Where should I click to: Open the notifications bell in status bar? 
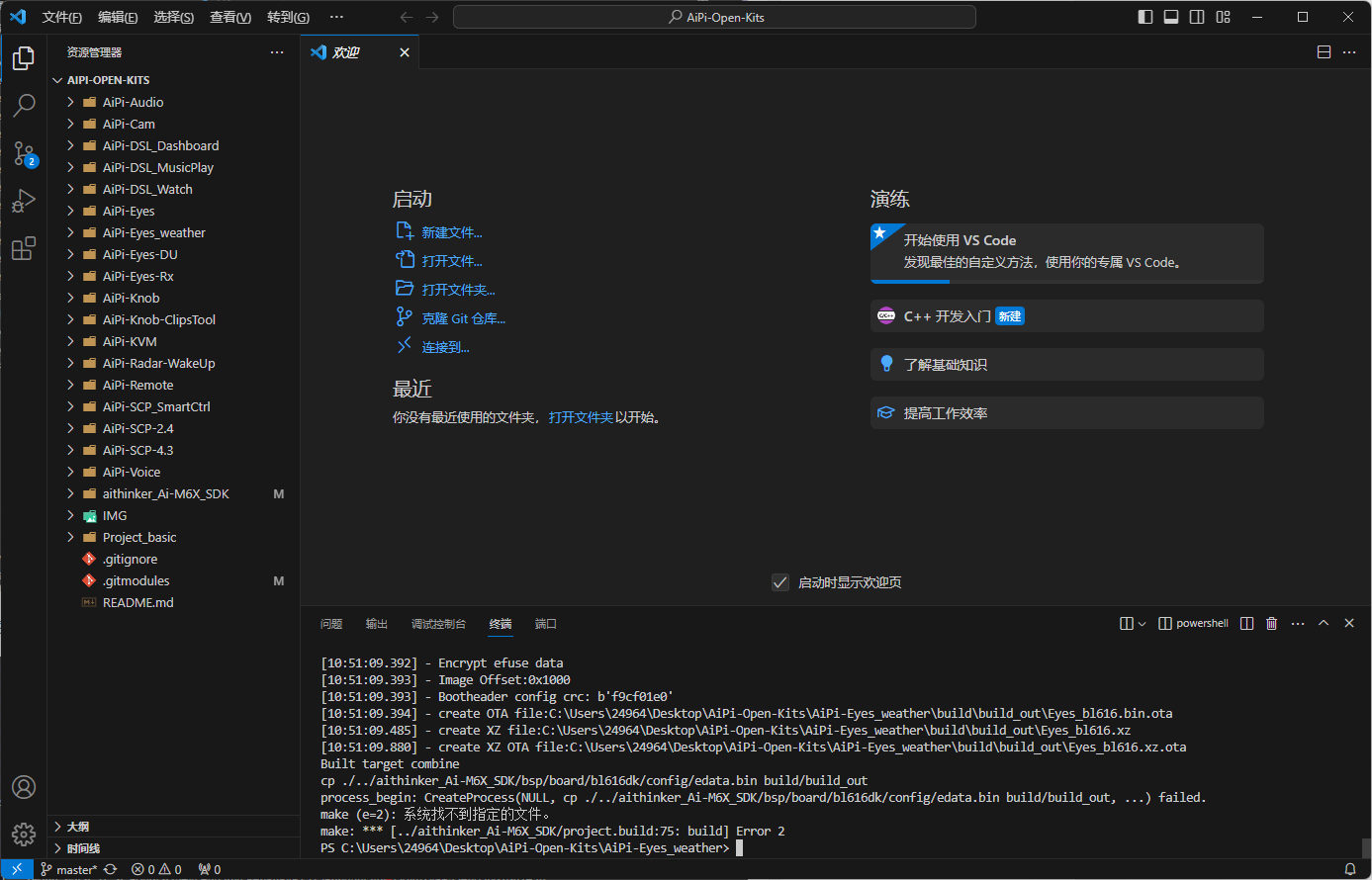1349,870
